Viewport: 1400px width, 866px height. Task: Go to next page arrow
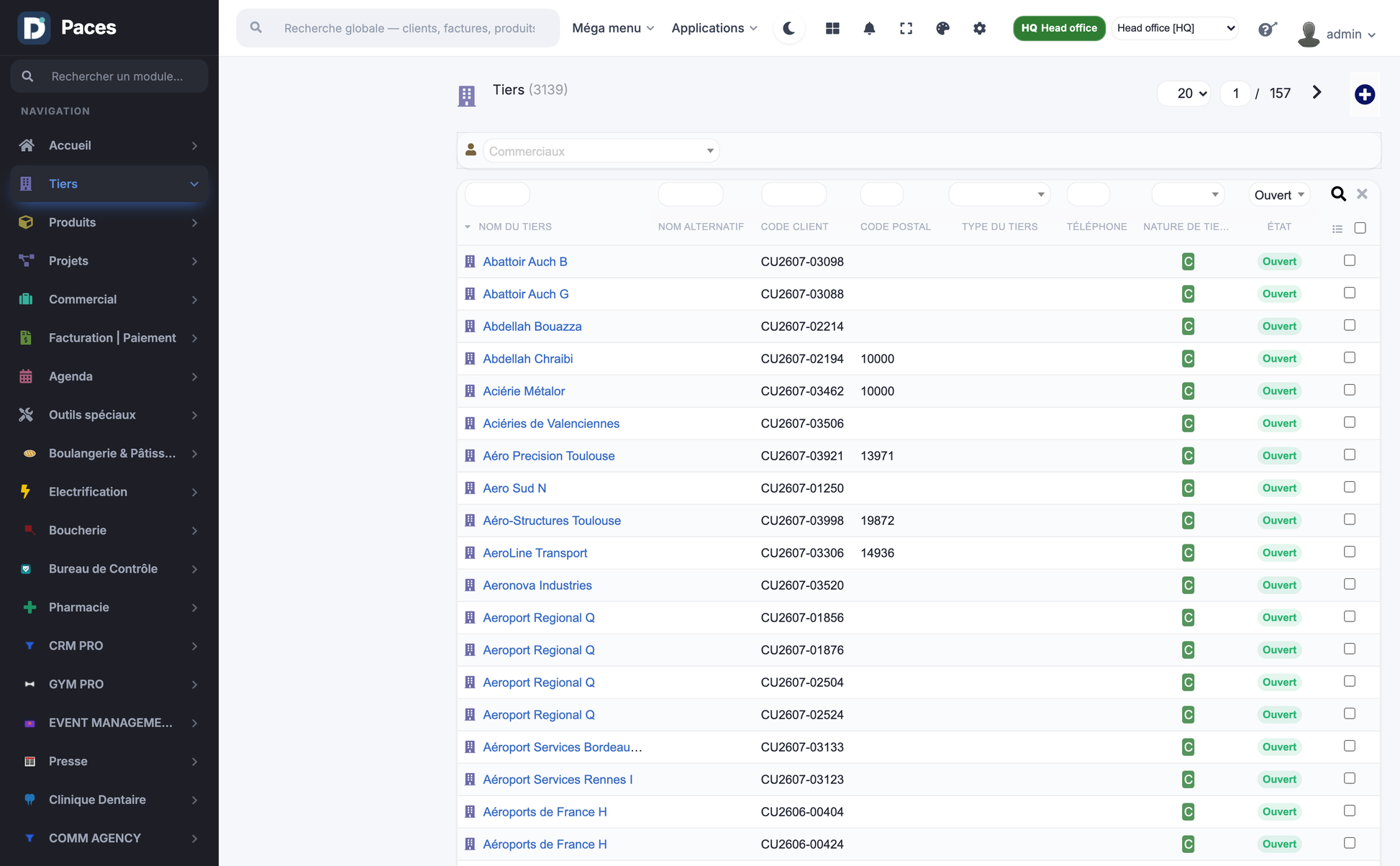point(1317,92)
